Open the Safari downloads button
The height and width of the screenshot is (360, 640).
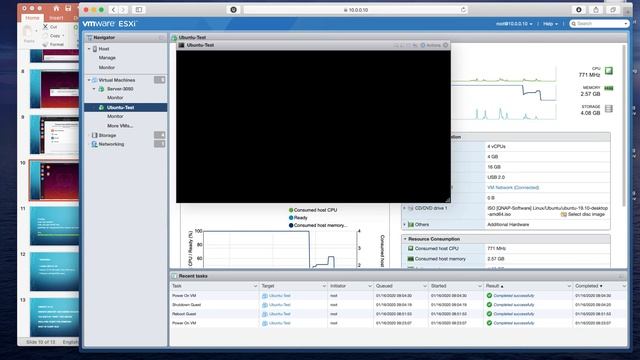coord(579,9)
